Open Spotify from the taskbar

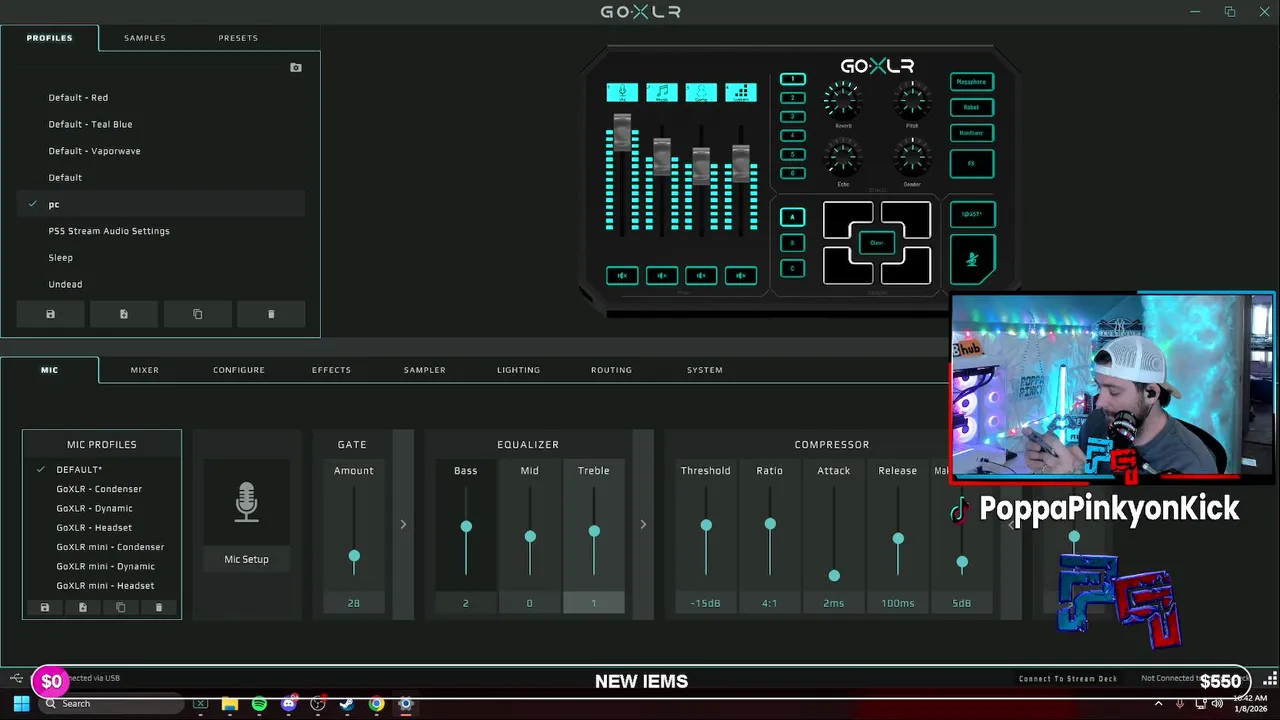(259, 704)
